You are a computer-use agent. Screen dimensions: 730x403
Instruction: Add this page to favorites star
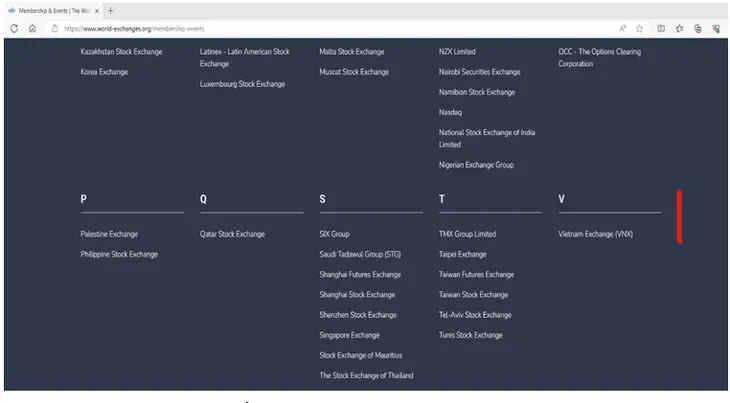[640, 29]
